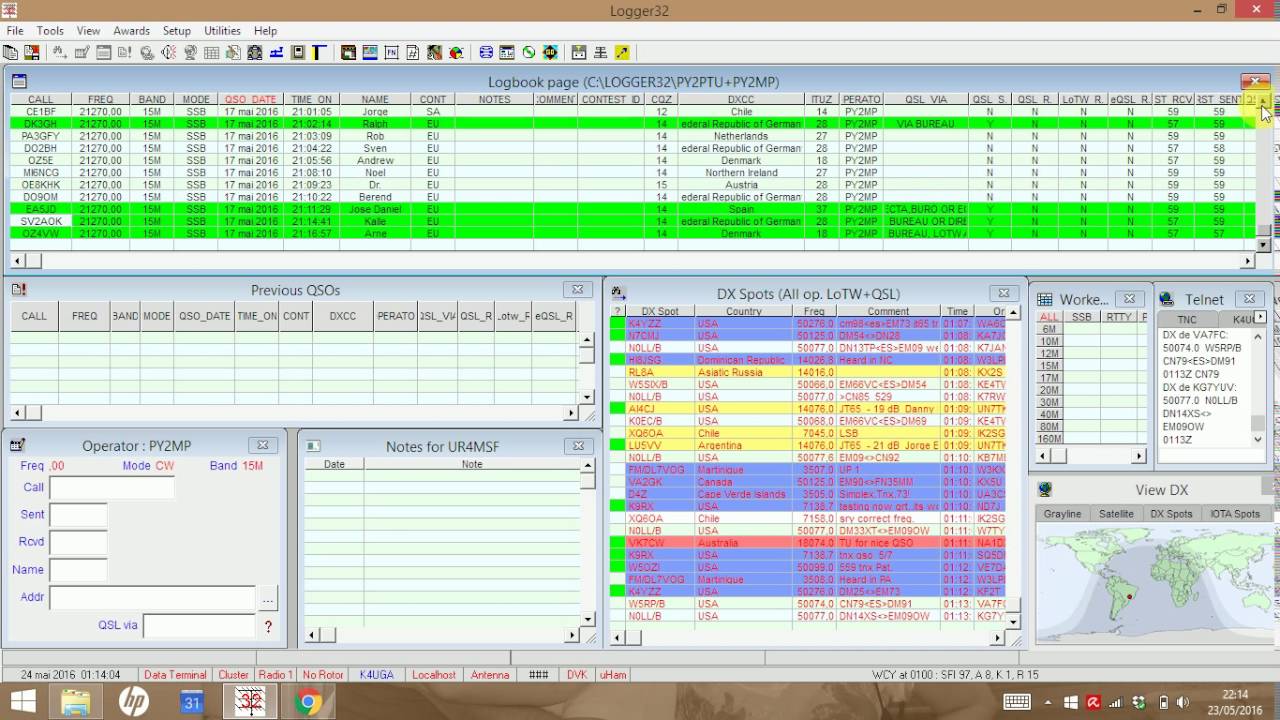The image size is (1280, 720).
Task: Click the Previous QSOs window icon
Action: pyautogui.click(x=19, y=290)
